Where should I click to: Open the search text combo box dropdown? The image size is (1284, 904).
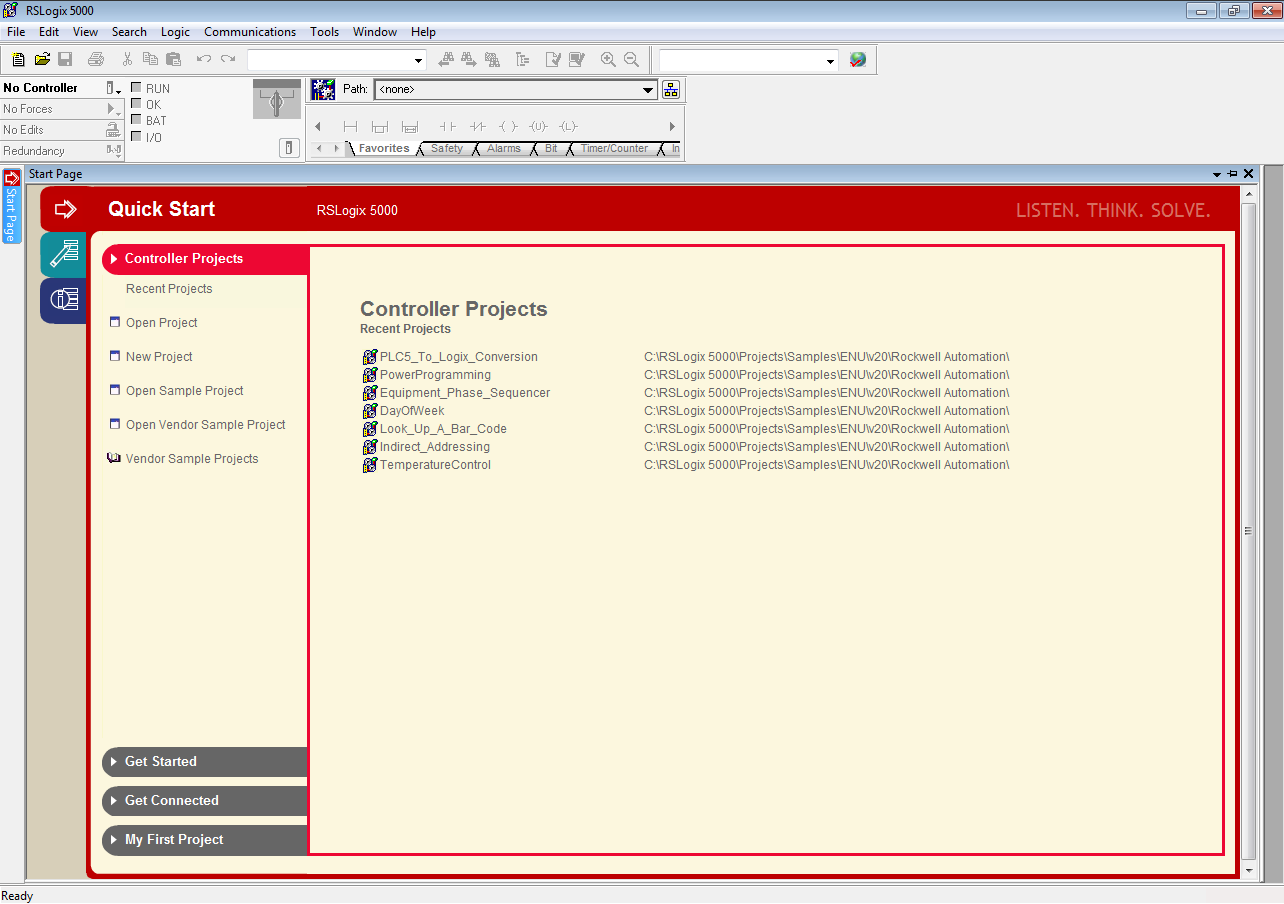coord(418,61)
